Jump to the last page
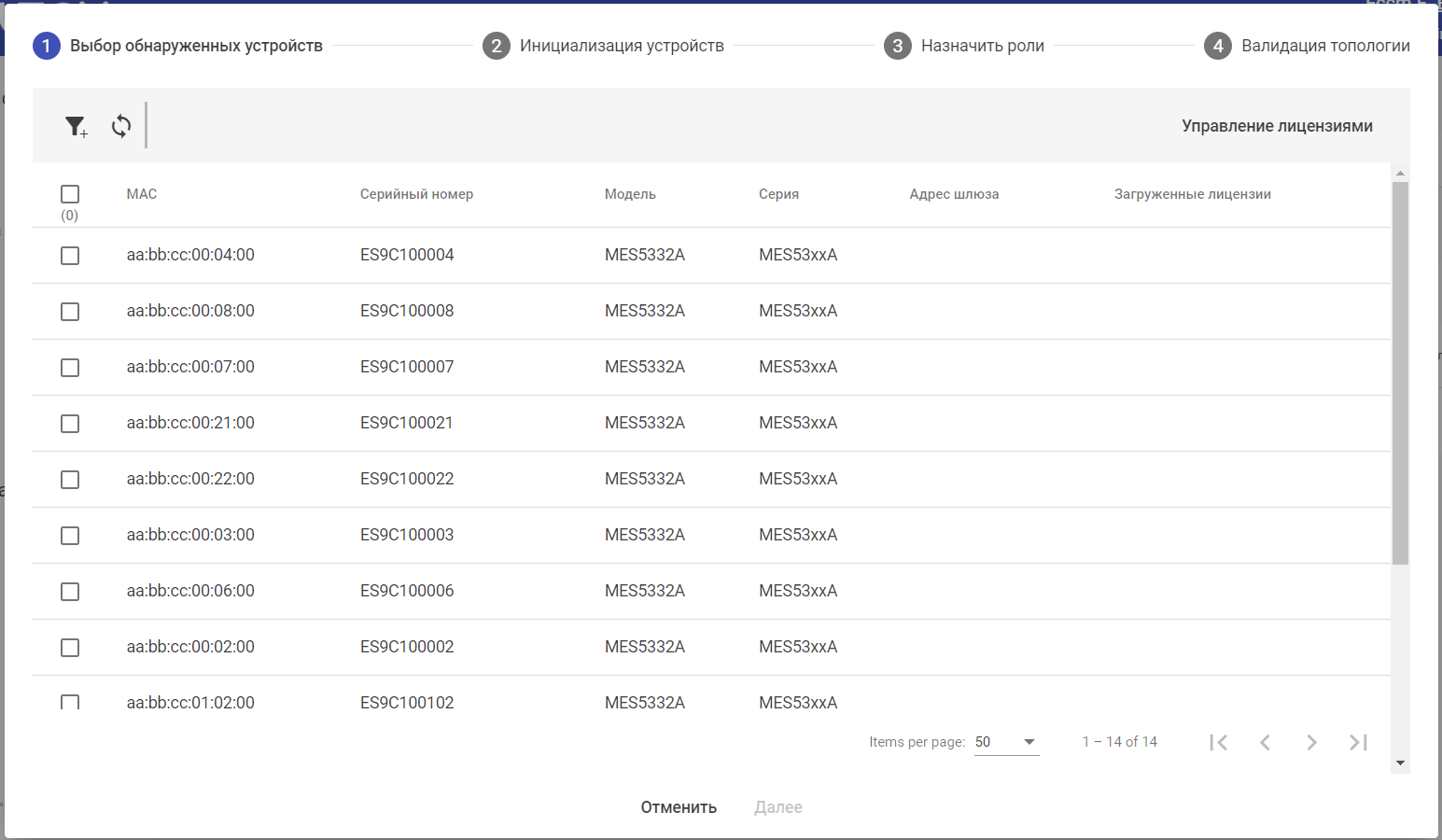Screen dimensions: 1442x840 (1358, 742)
